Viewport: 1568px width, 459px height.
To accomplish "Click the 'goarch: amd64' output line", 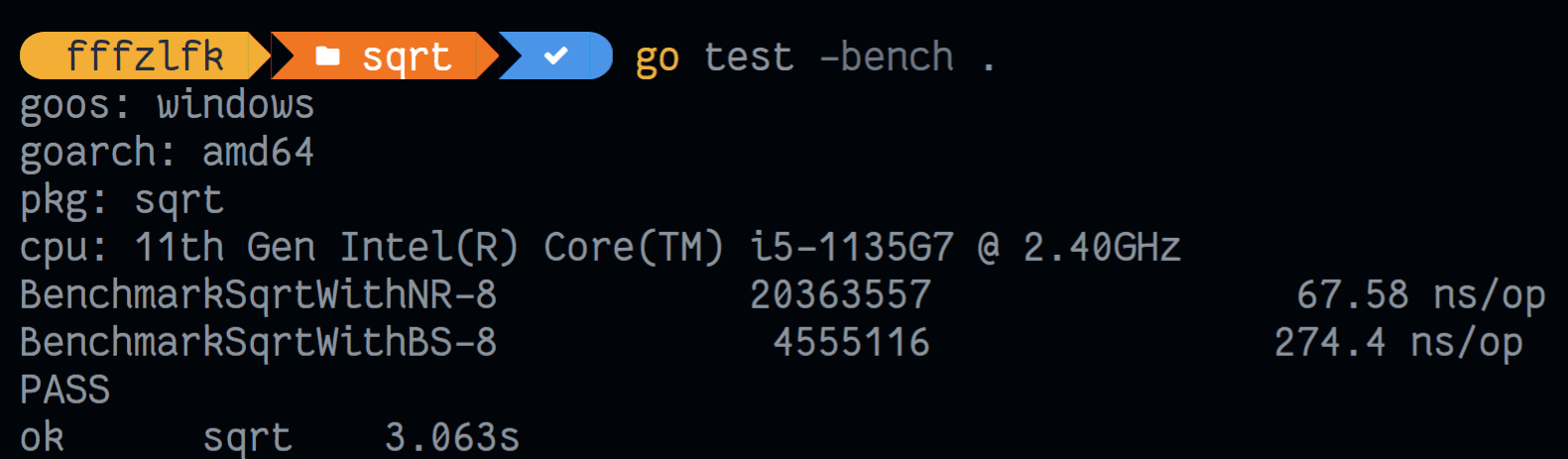I will pos(167,153).
